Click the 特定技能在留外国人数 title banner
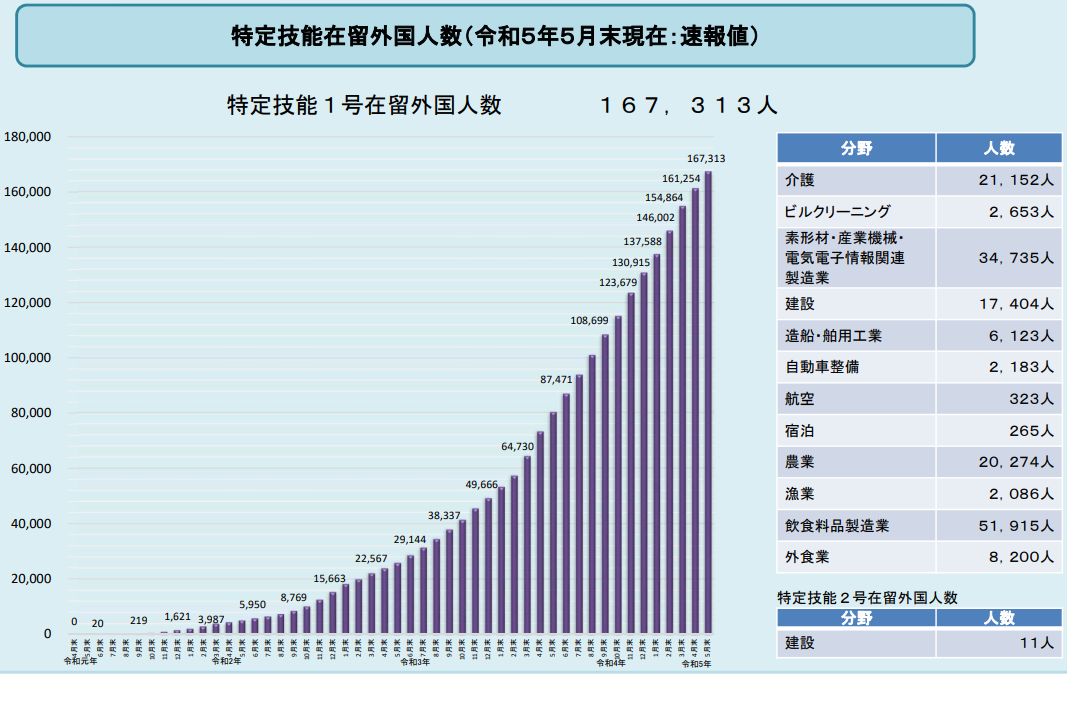The height and width of the screenshot is (701, 1067). tap(495, 37)
